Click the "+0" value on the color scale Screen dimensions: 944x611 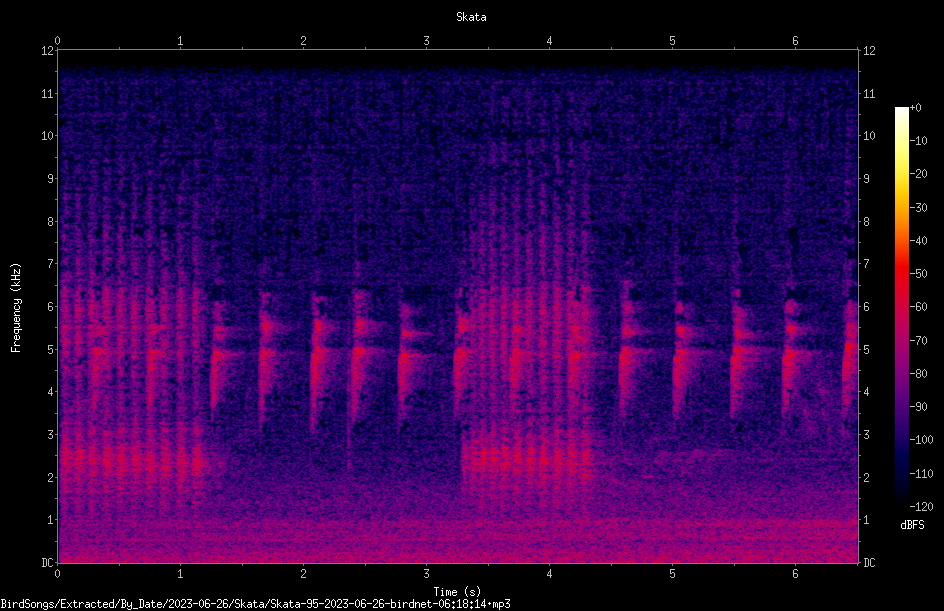click(915, 108)
